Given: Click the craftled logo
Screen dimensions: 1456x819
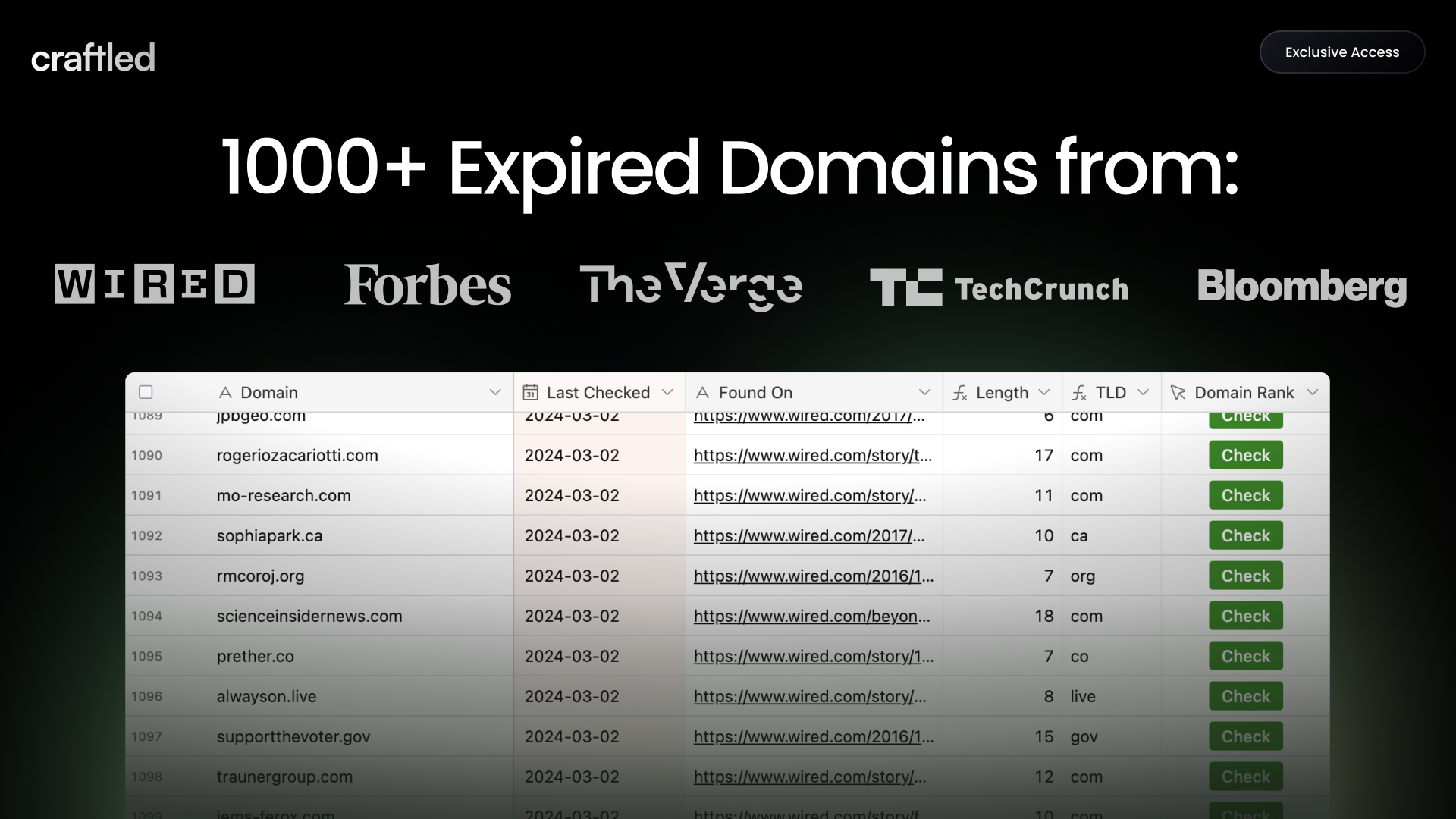Looking at the screenshot, I should pos(93,58).
